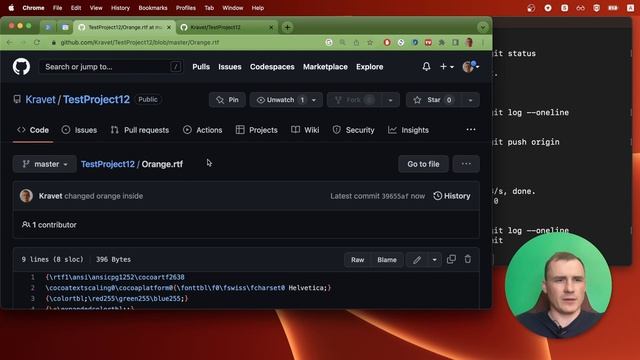
Task: Go to Issues in GitHub header
Action: click(229, 67)
